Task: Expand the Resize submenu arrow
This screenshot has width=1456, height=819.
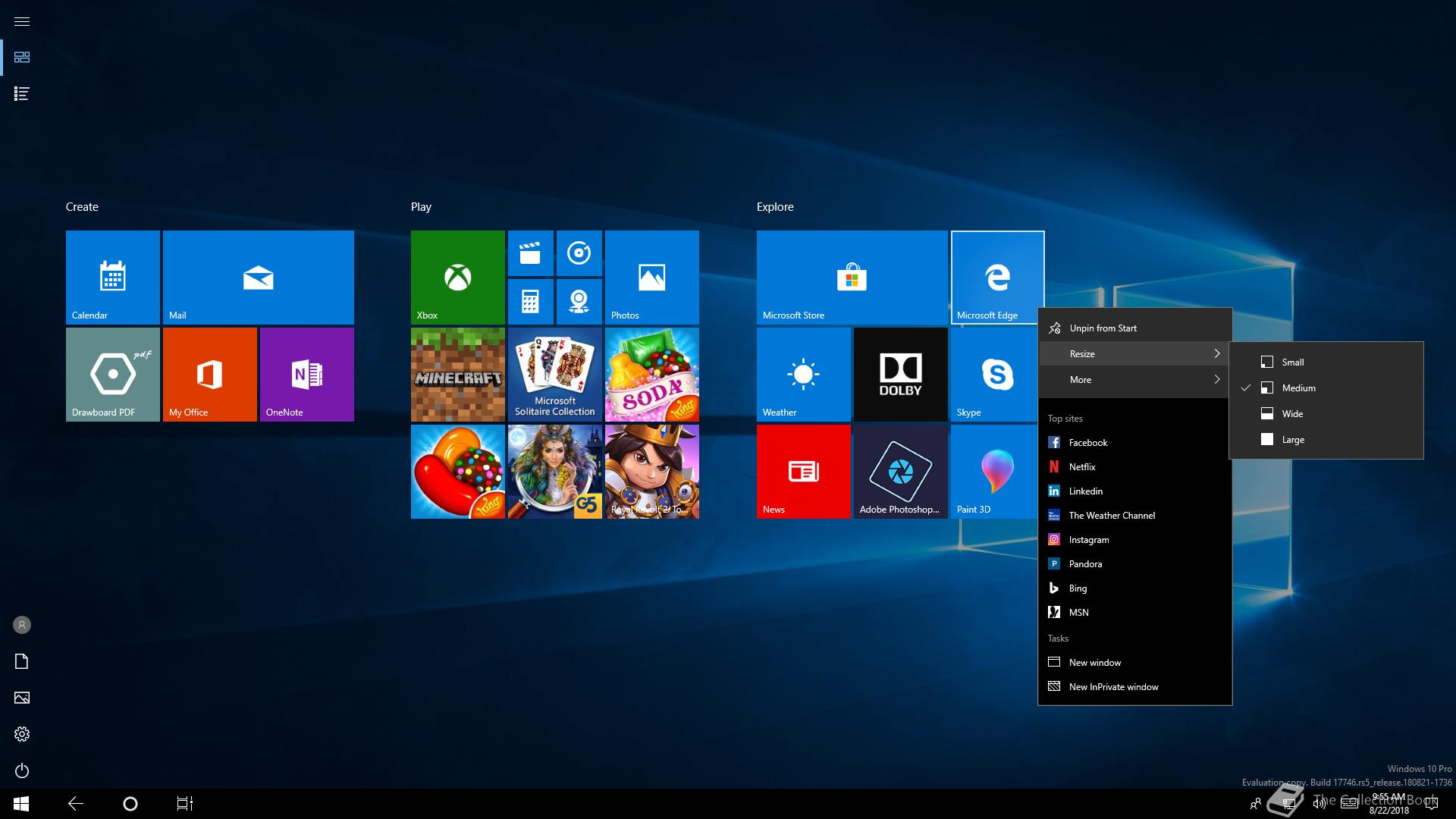Action: [1216, 353]
